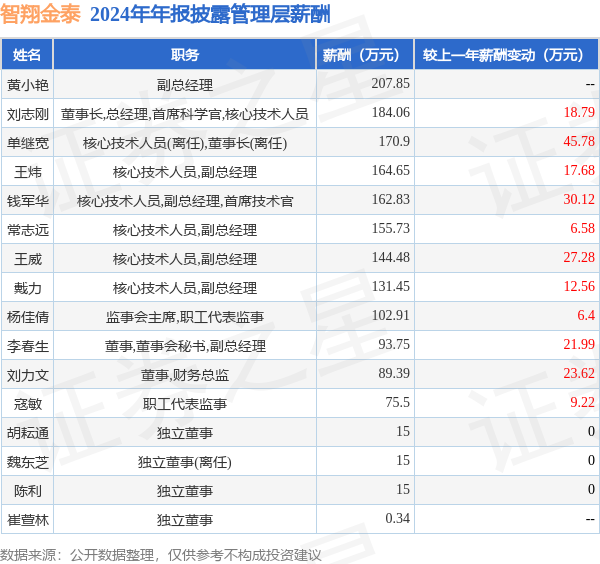This screenshot has width=600, height=564.
Task: Click the name 杨佳倩
Action: click(28, 317)
